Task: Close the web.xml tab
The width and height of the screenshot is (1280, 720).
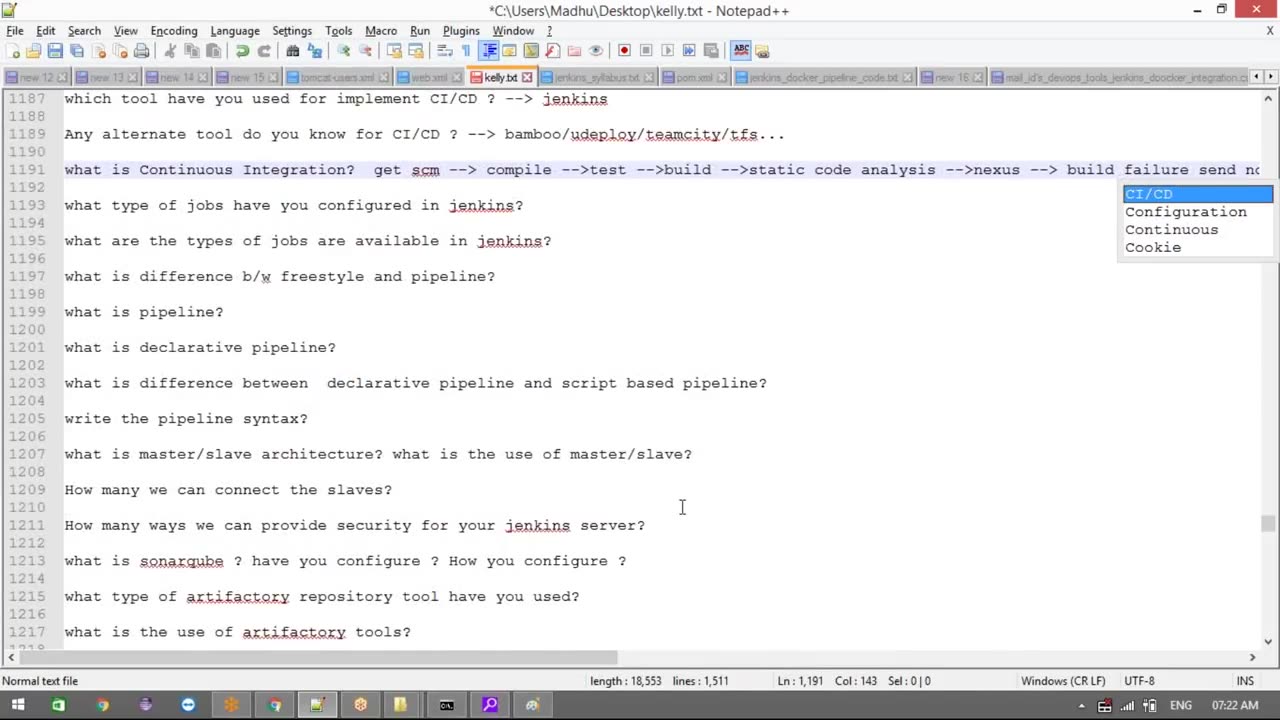Action: pos(456,77)
